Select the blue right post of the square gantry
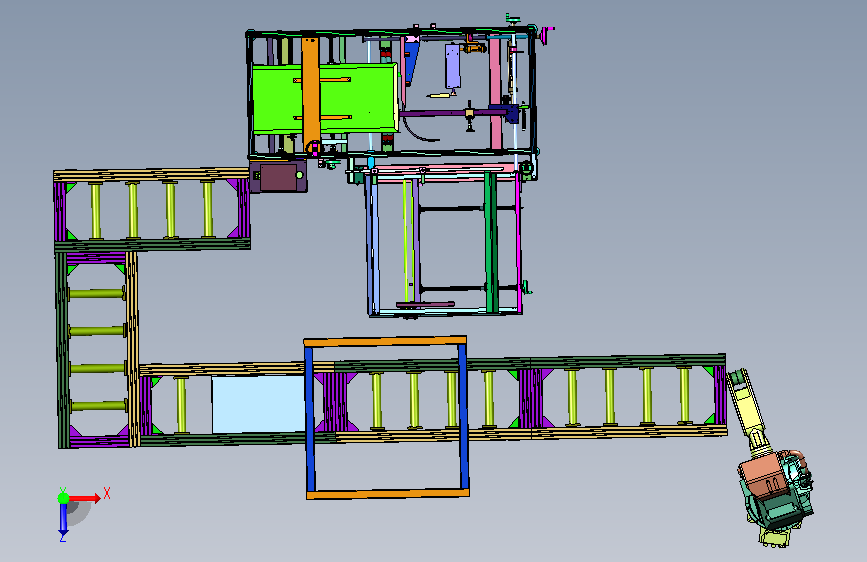The height and width of the screenshot is (562, 867). (463, 416)
